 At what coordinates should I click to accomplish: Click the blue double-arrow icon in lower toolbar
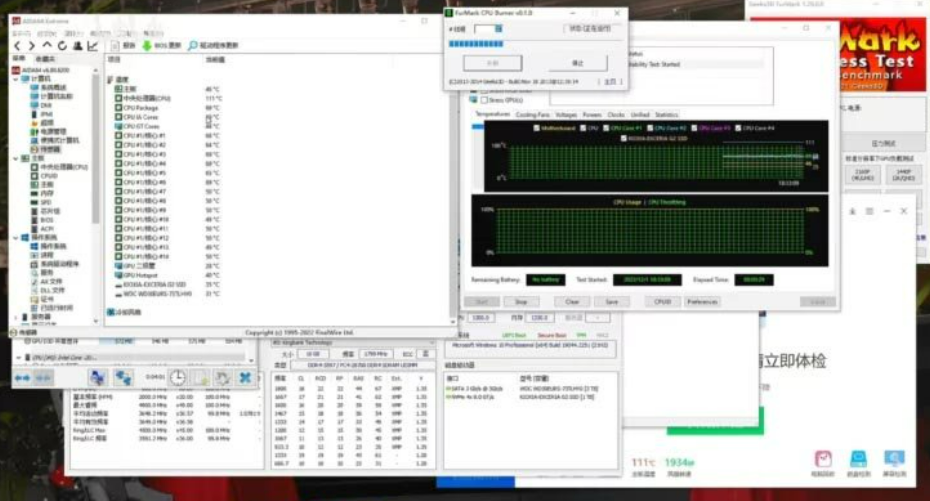coord(23,378)
